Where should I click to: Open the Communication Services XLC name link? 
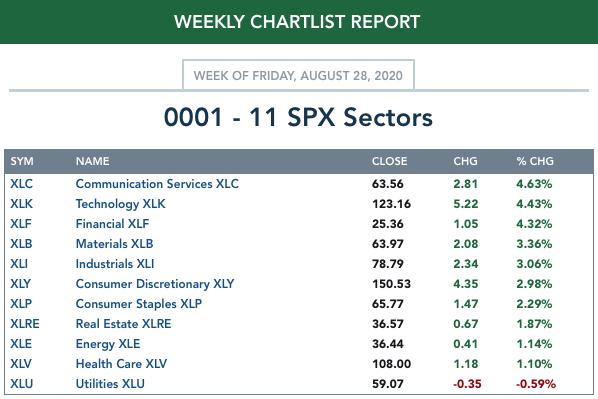pyautogui.click(x=157, y=184)
